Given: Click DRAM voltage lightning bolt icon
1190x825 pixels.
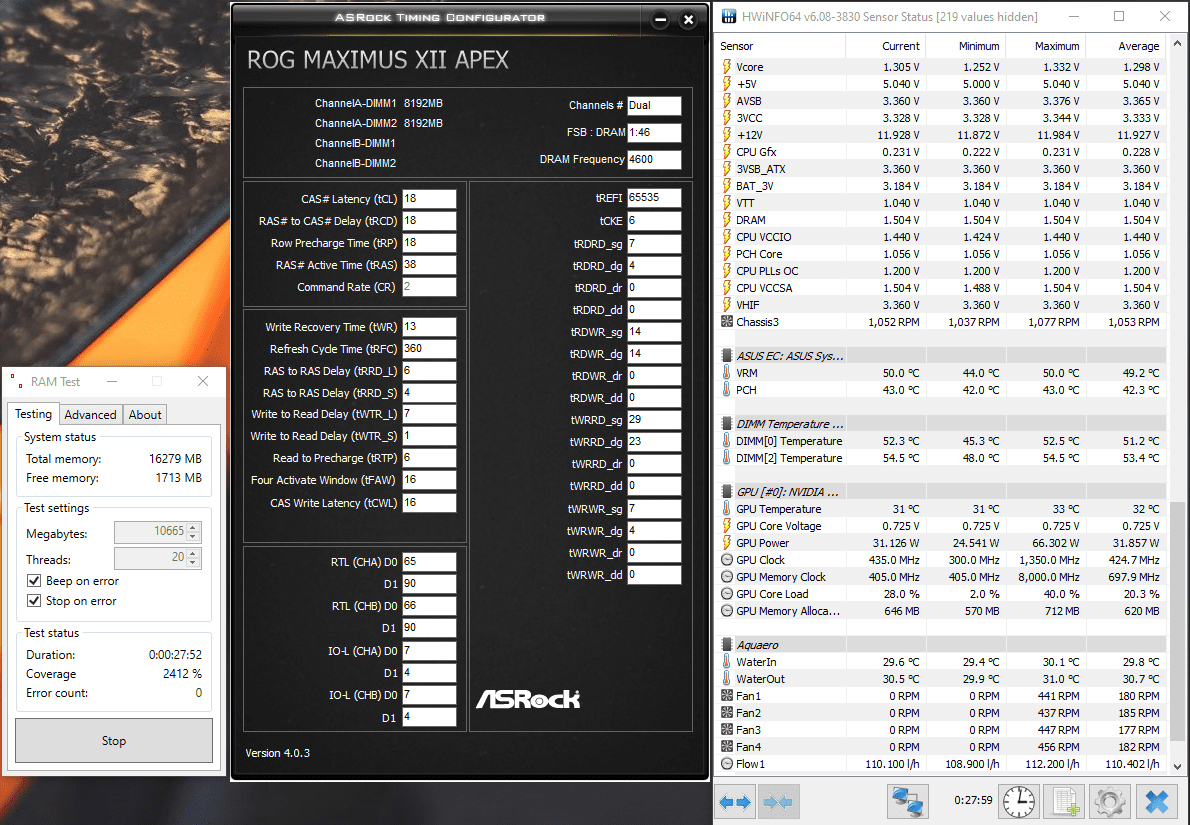Looking at the screenshot, I should pyautogui.click(x=726, y=220).
